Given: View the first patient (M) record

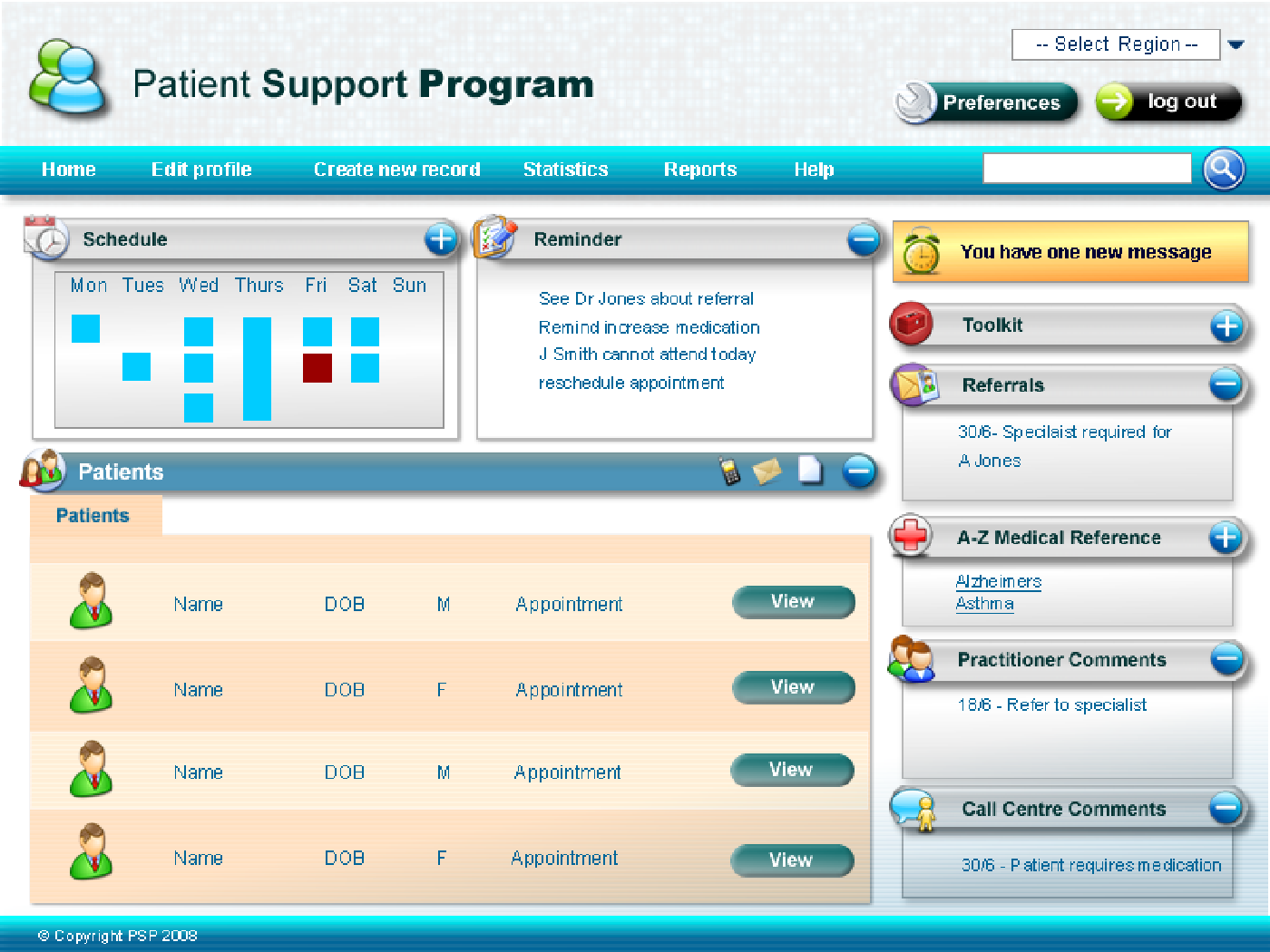Looking at the screenshot, I should click(x=793, y=601).
